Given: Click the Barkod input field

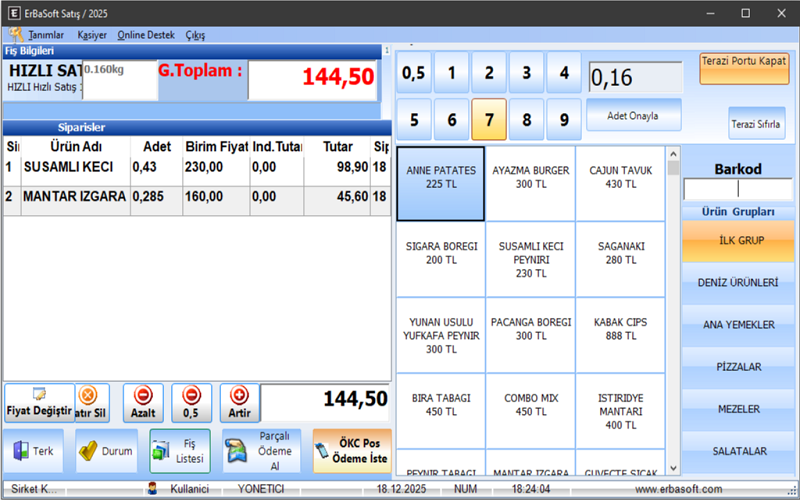Looking at the screenshot, I should tap(738, 189).
